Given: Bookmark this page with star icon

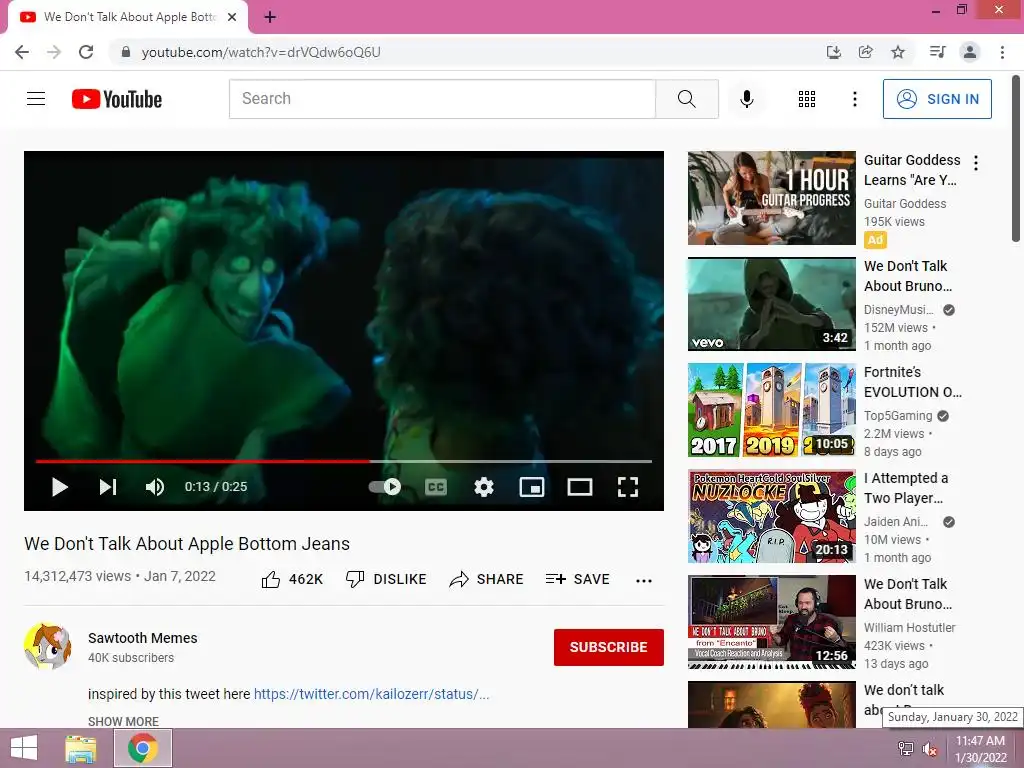Looking at the screenshot, I should pos(898,52).
